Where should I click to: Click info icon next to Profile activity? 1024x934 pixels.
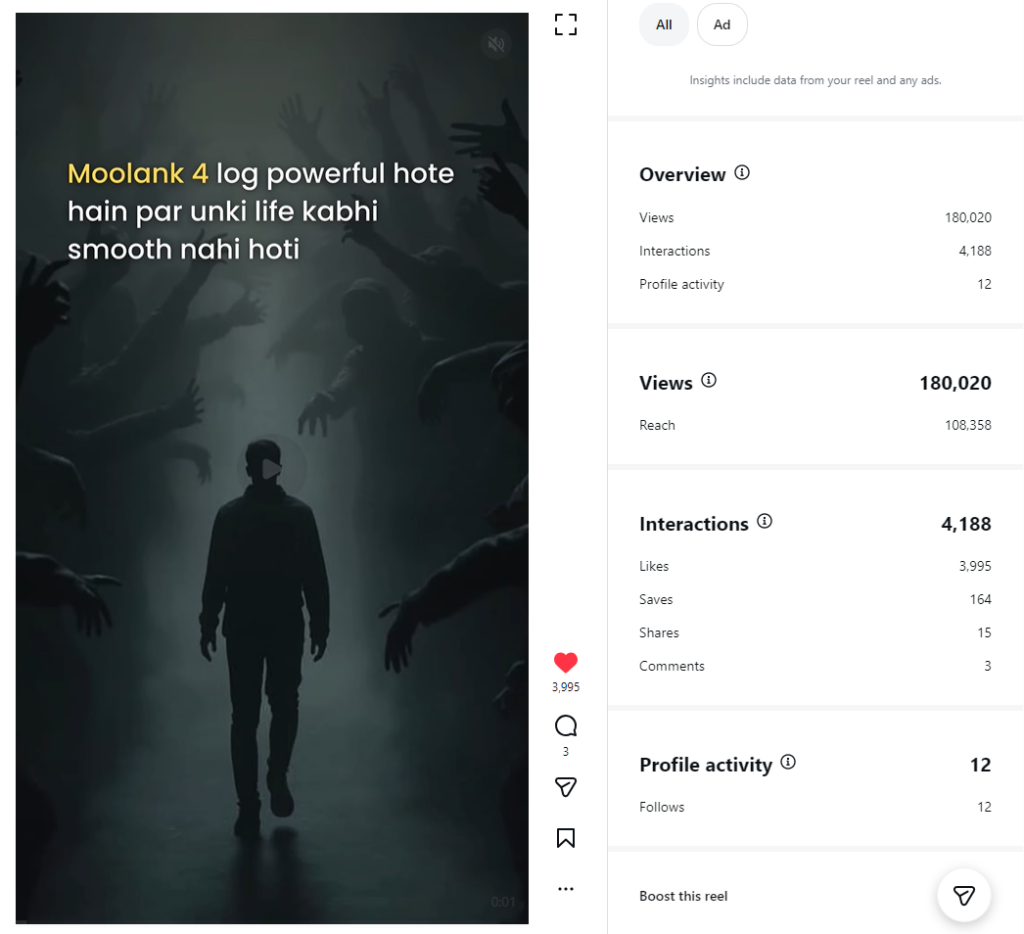(788, 763)
